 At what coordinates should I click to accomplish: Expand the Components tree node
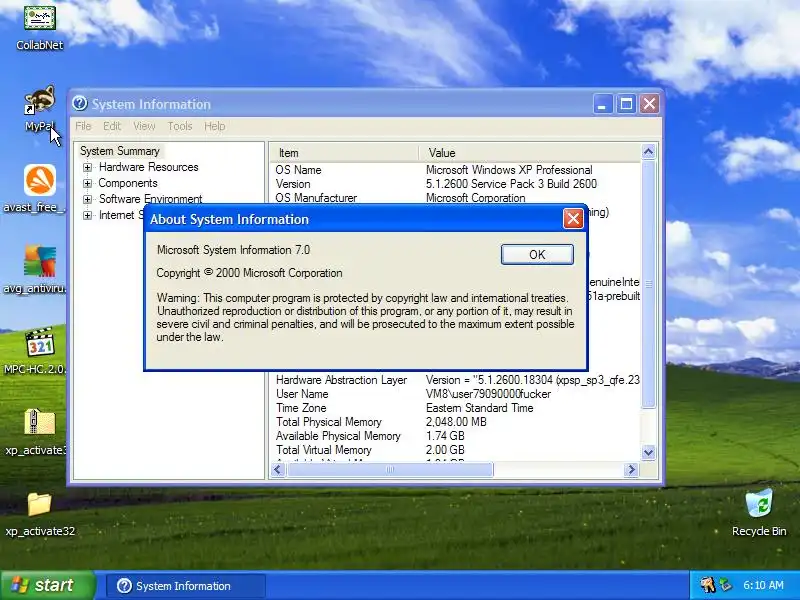pos(87,183)
